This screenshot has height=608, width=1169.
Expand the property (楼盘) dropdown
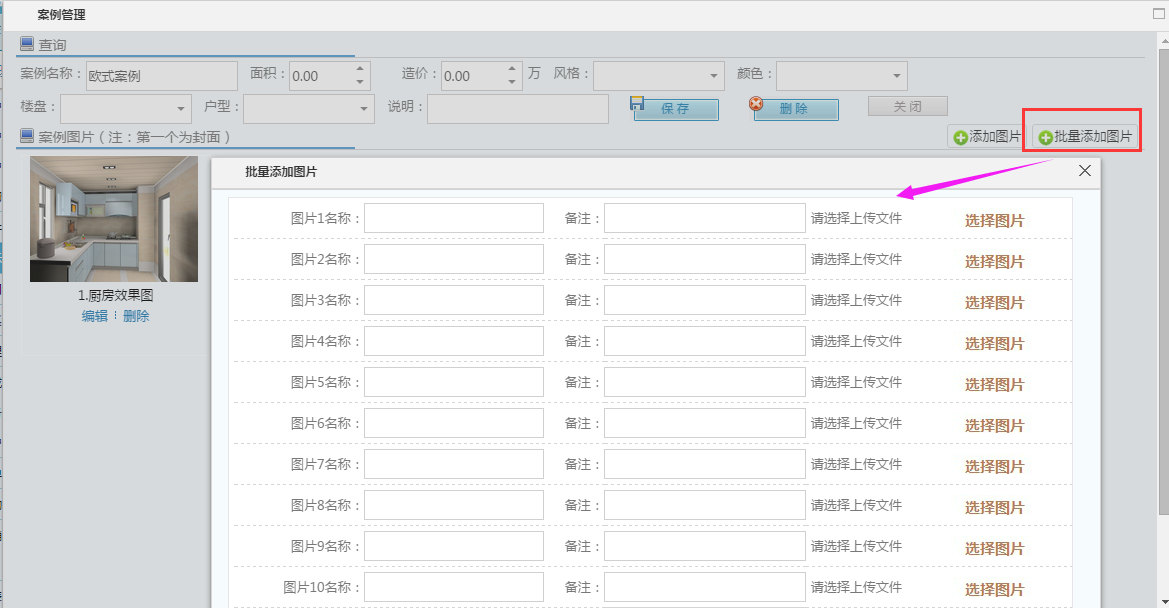pyautogui.click(x=181, y=108)
